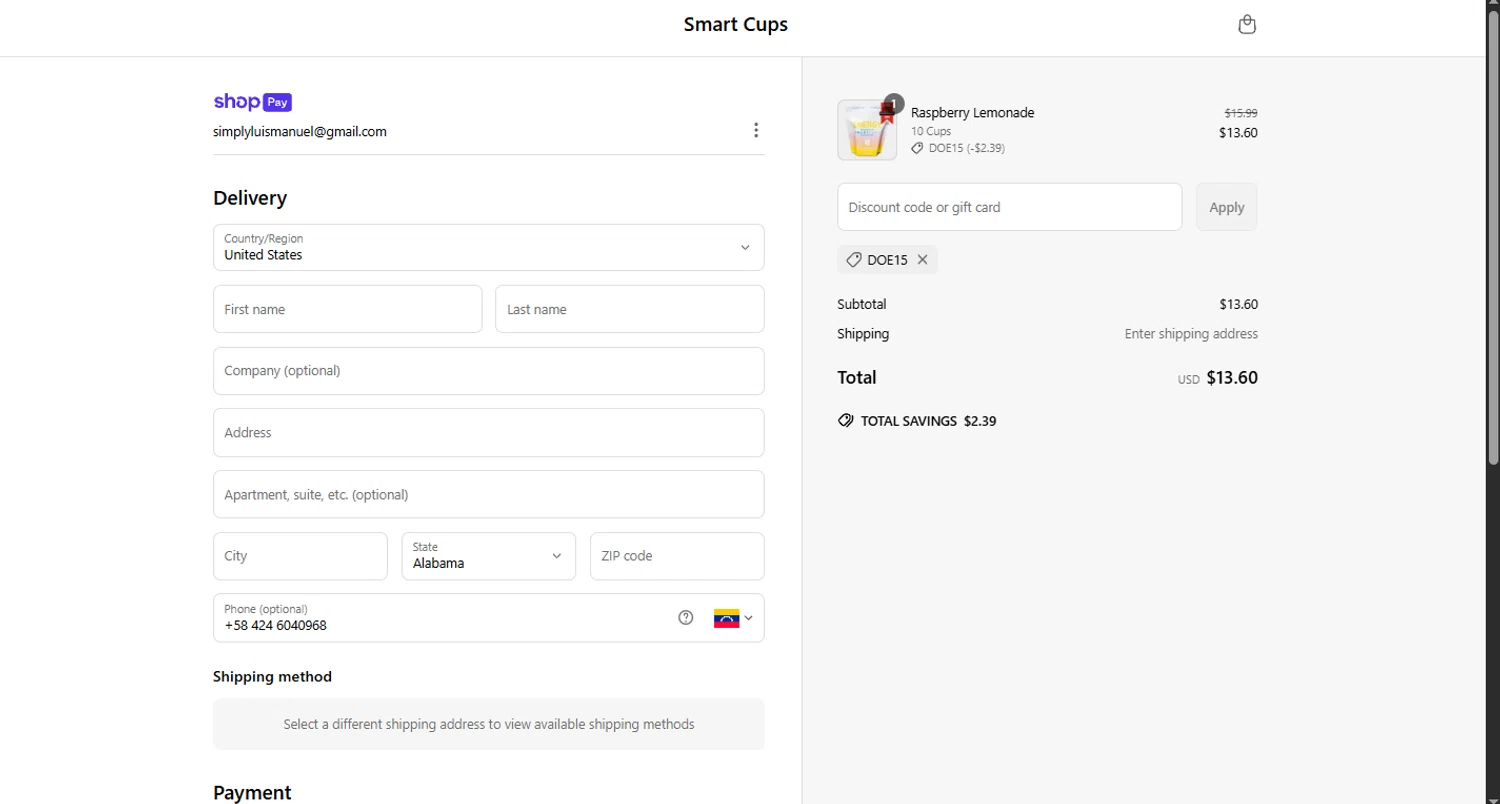Click the "10 Cups" variant text
Viewport: 1500px width, 804px height.
931,131
